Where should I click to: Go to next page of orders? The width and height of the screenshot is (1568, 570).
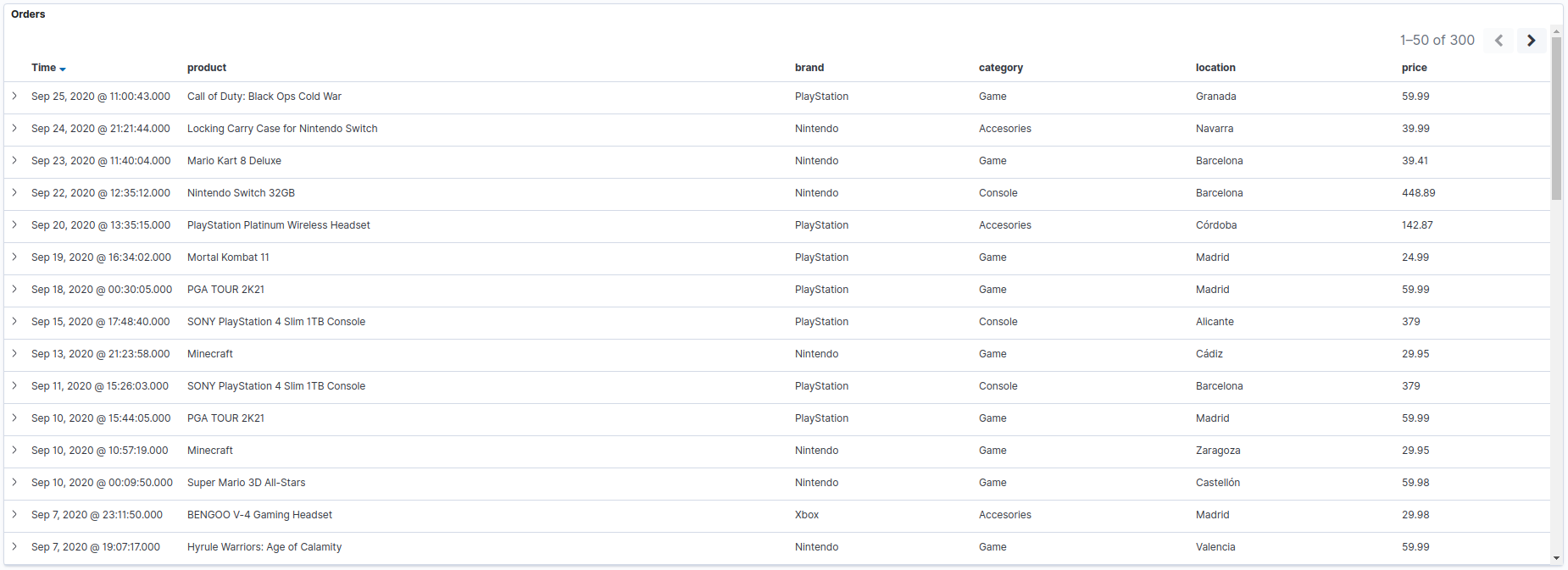click(x=1531, y=41)
